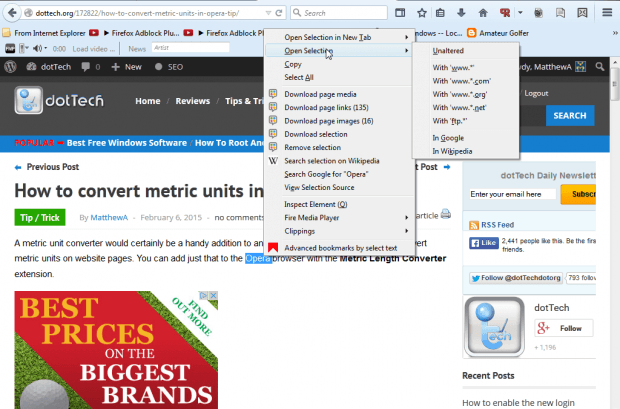Click the Facebook Like button
Image resolution: width=620 pixels, height=409 pixels.
(x=484, y=242)
